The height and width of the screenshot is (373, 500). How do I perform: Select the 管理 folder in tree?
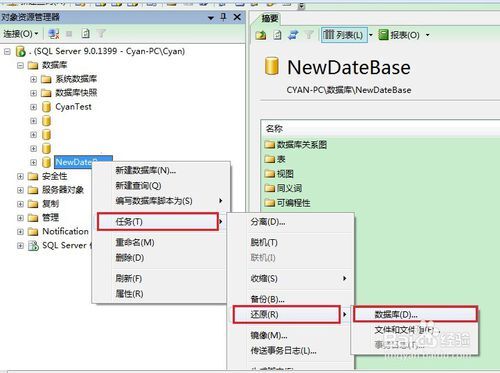pos(51,218)
